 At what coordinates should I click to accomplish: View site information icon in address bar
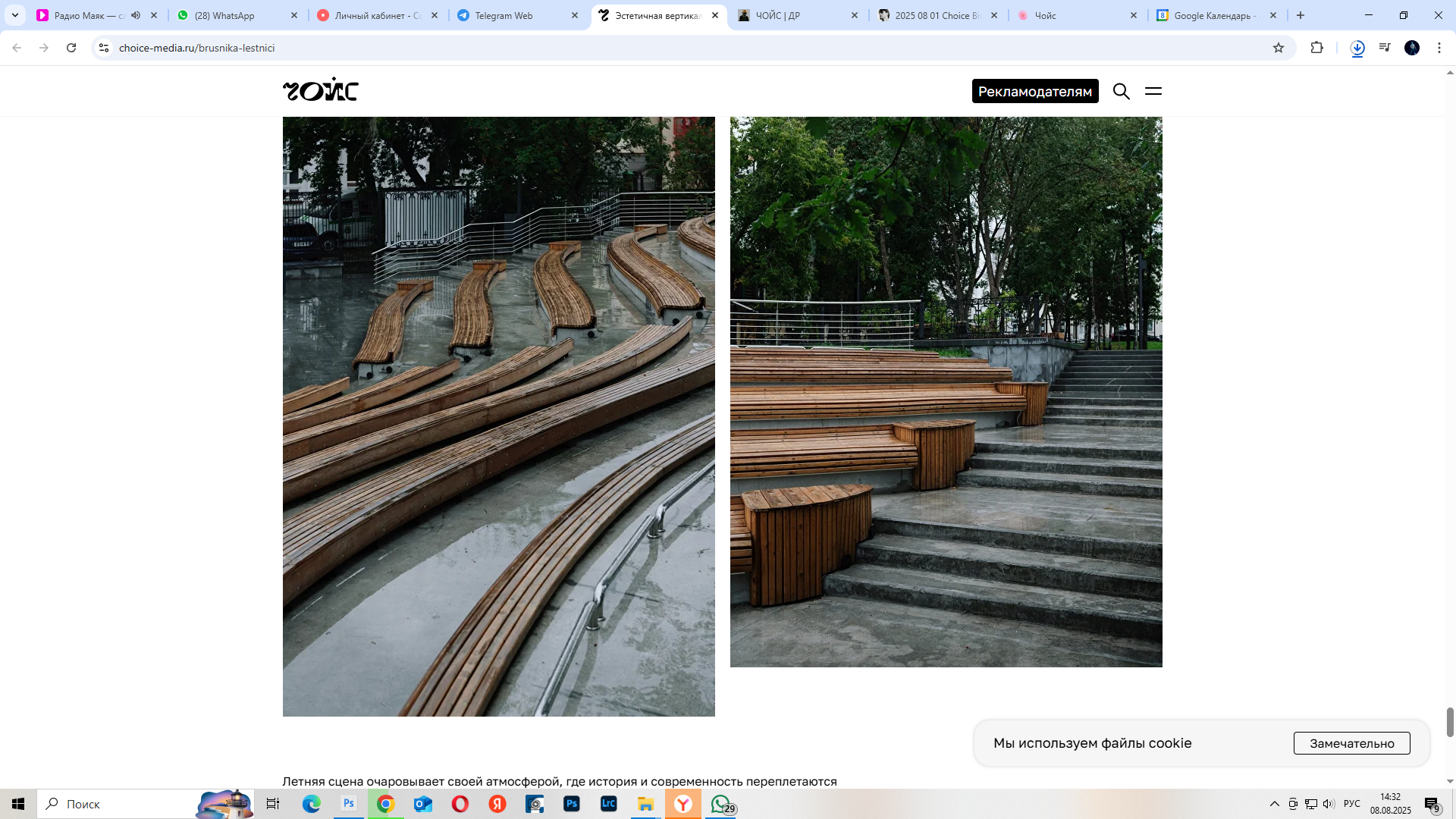(104, 48)
